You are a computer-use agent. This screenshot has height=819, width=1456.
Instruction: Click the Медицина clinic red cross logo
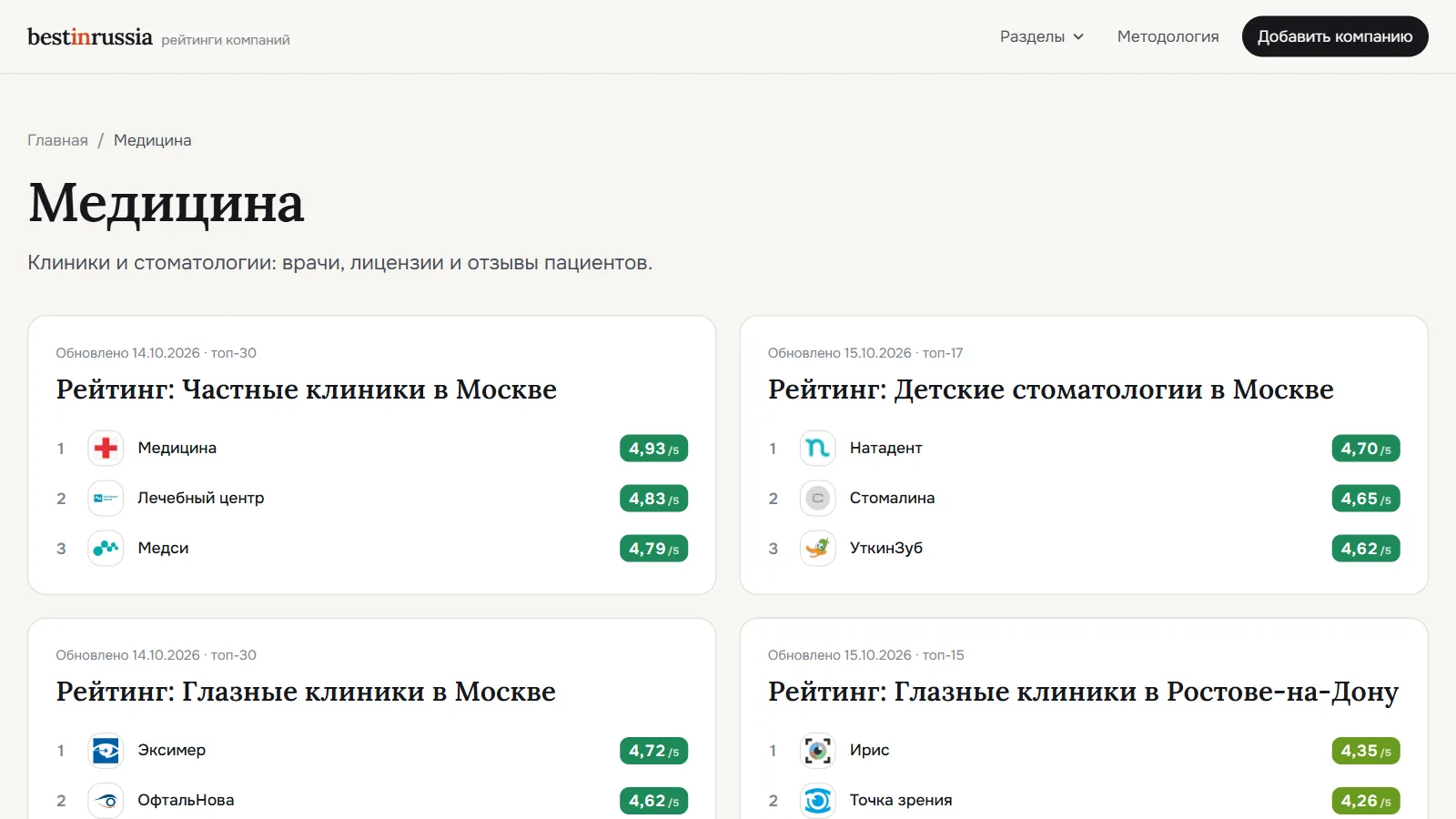106,448
